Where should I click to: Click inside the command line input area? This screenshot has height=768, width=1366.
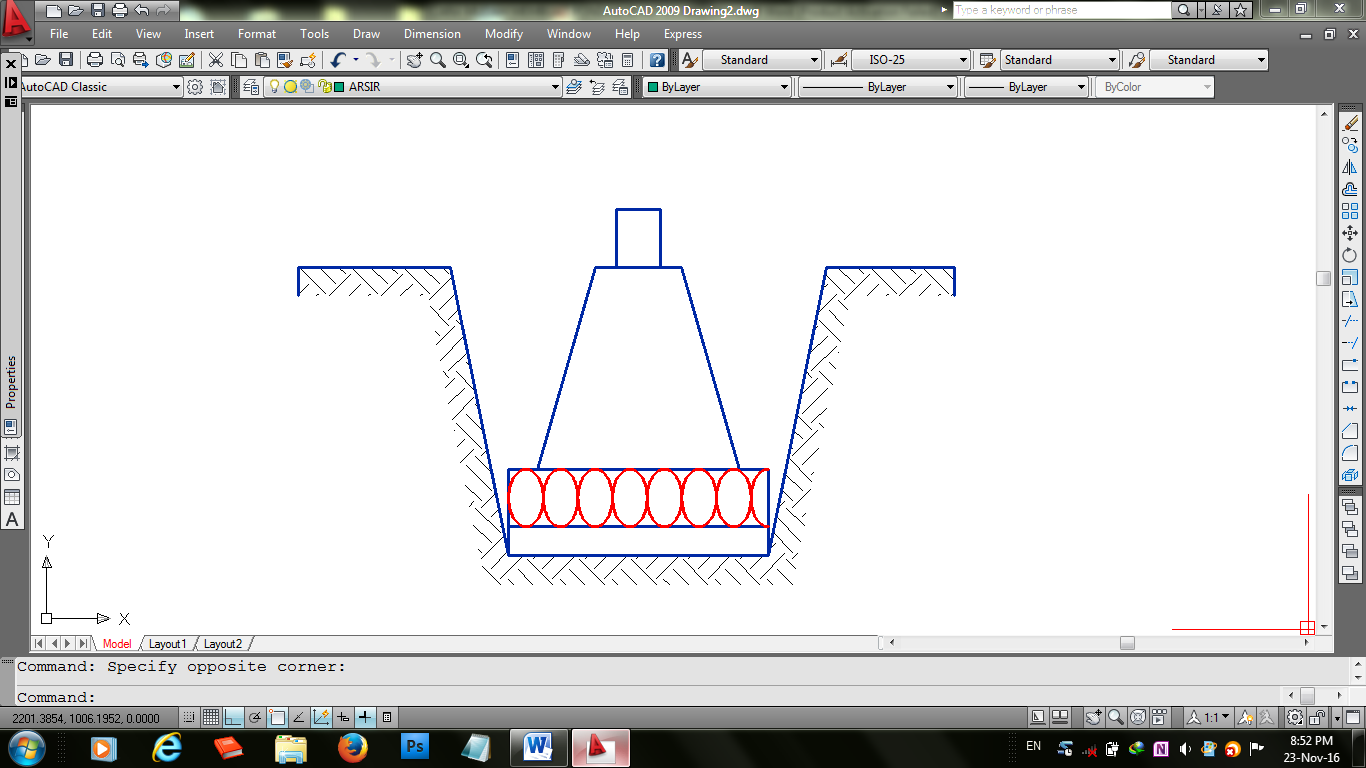400,696
